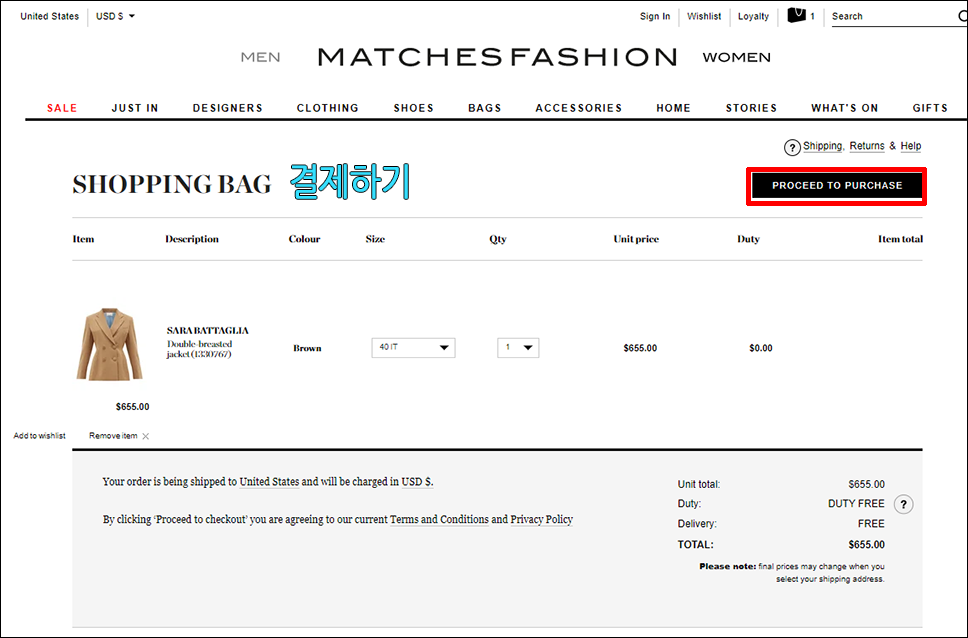Open the SALE menu
This screenshot has height=638, width=968.
(x=62, y=108)
